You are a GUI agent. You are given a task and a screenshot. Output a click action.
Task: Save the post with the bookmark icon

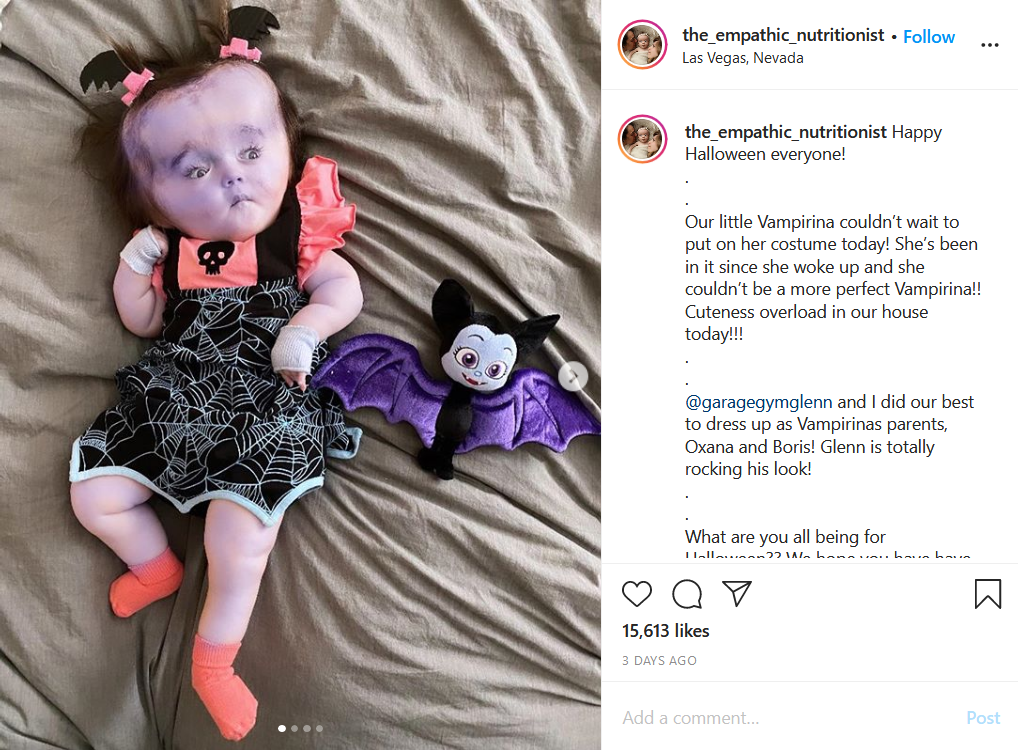click(987, 594)
